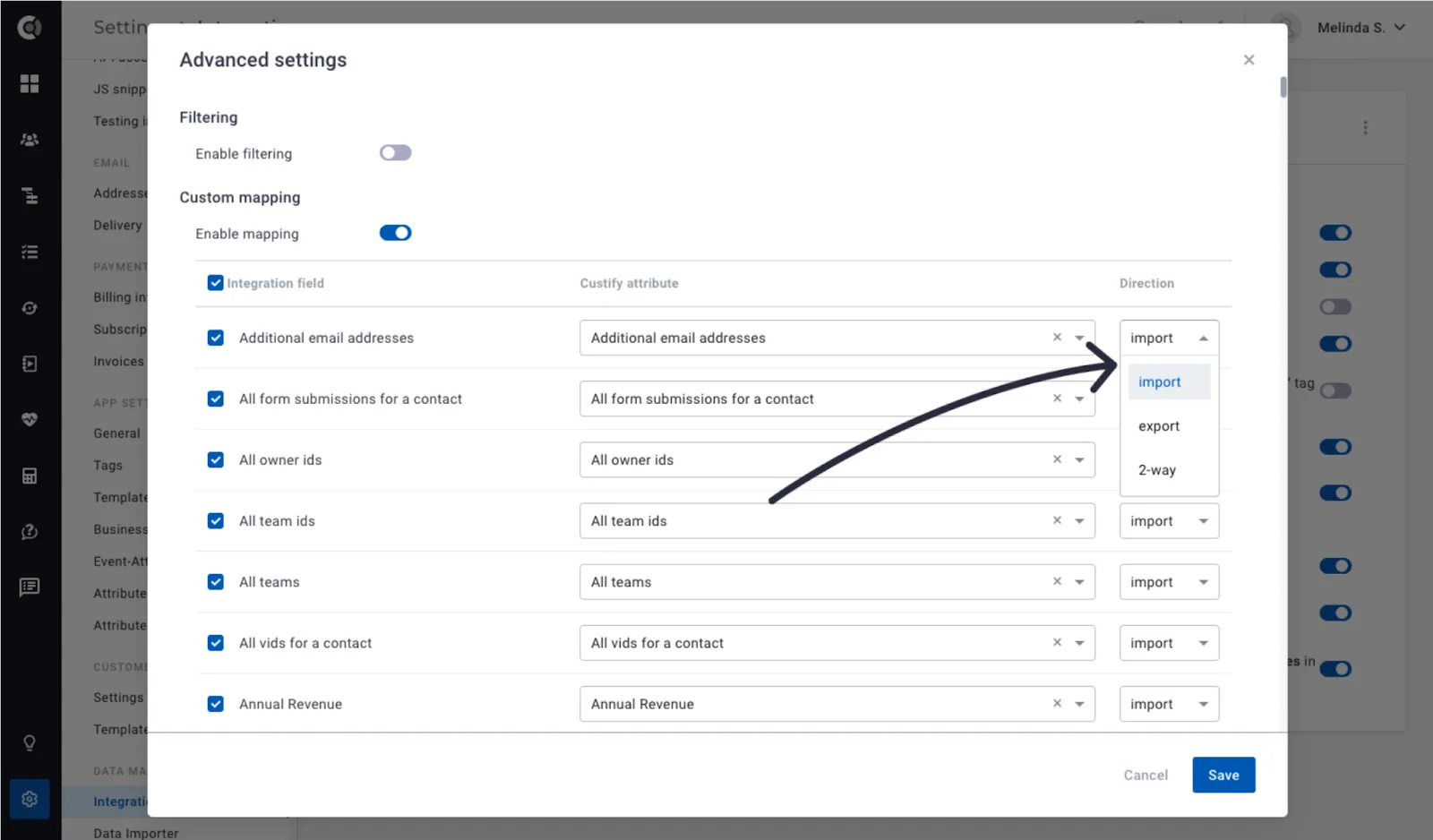Clear the Additional email addresses attribute selection
This screenshot has width=1433, height=840.
tap(1057, 338)
